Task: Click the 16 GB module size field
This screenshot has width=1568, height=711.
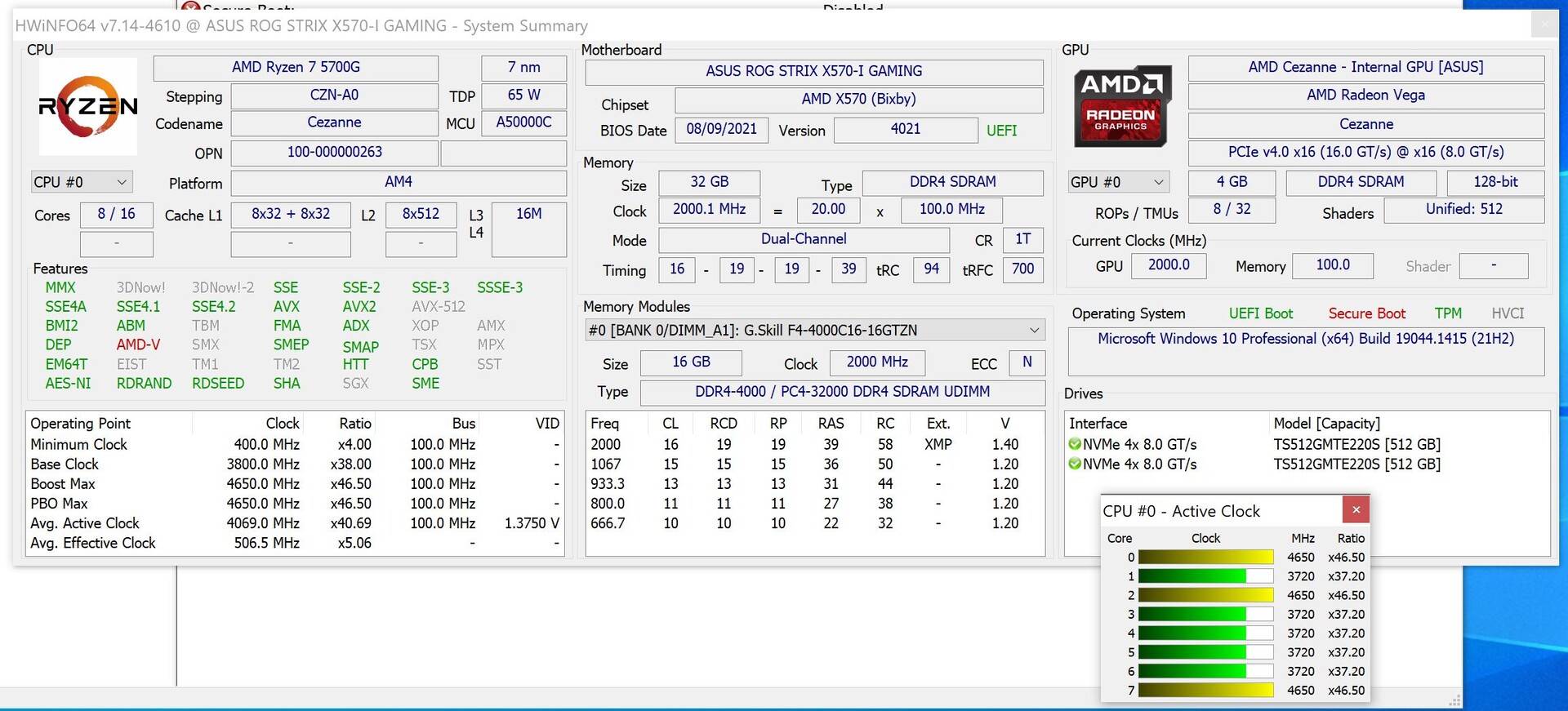Action: coord(691,362)
